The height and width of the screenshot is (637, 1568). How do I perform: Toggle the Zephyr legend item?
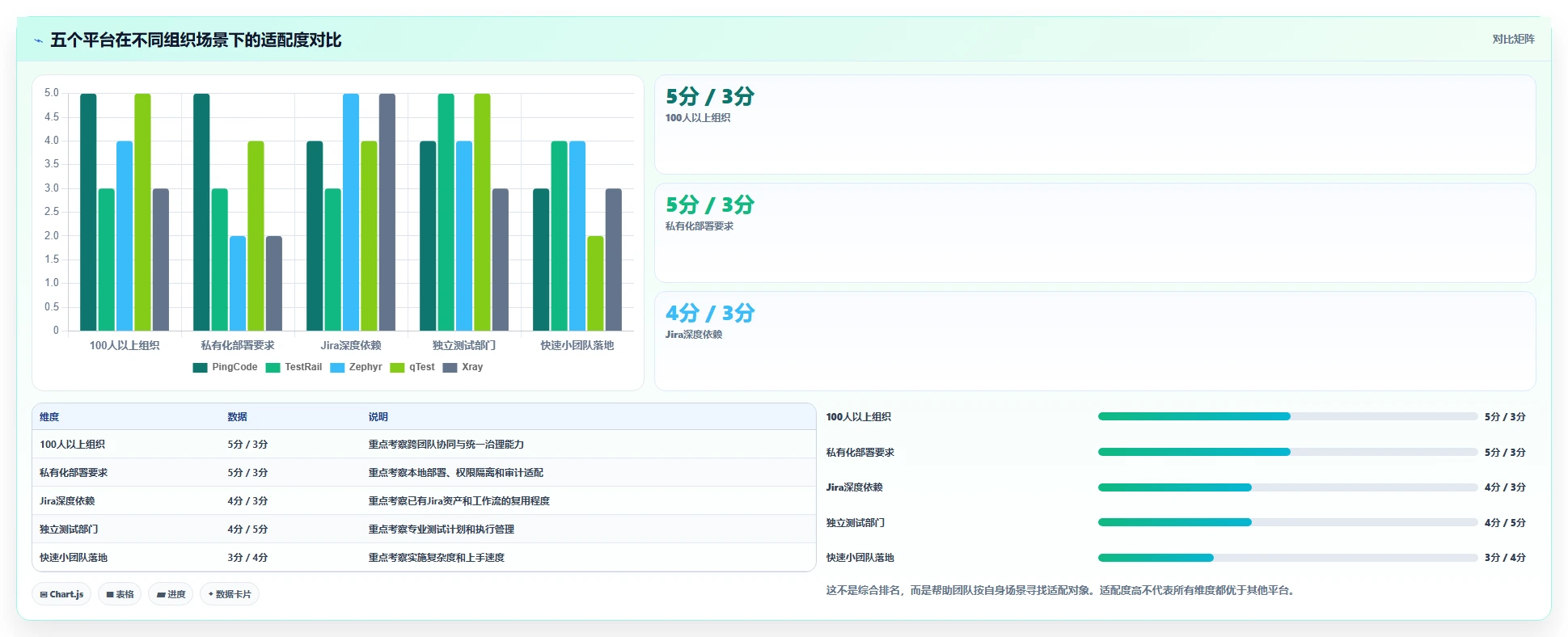(356, 367)
